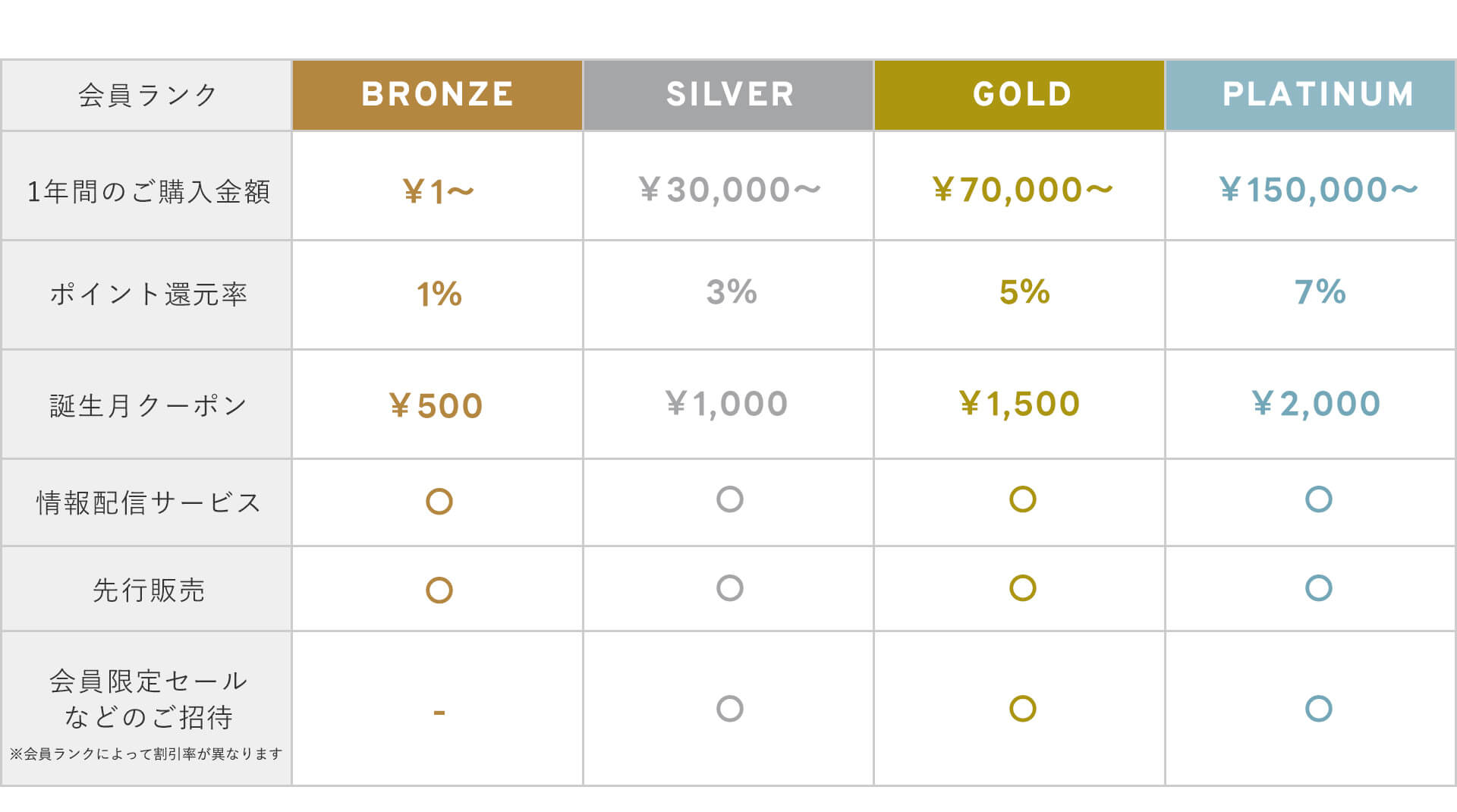Click Silver circle for 情報配信サービス
The height and width of the screenshot is (812, 1457).
[730, 499]
